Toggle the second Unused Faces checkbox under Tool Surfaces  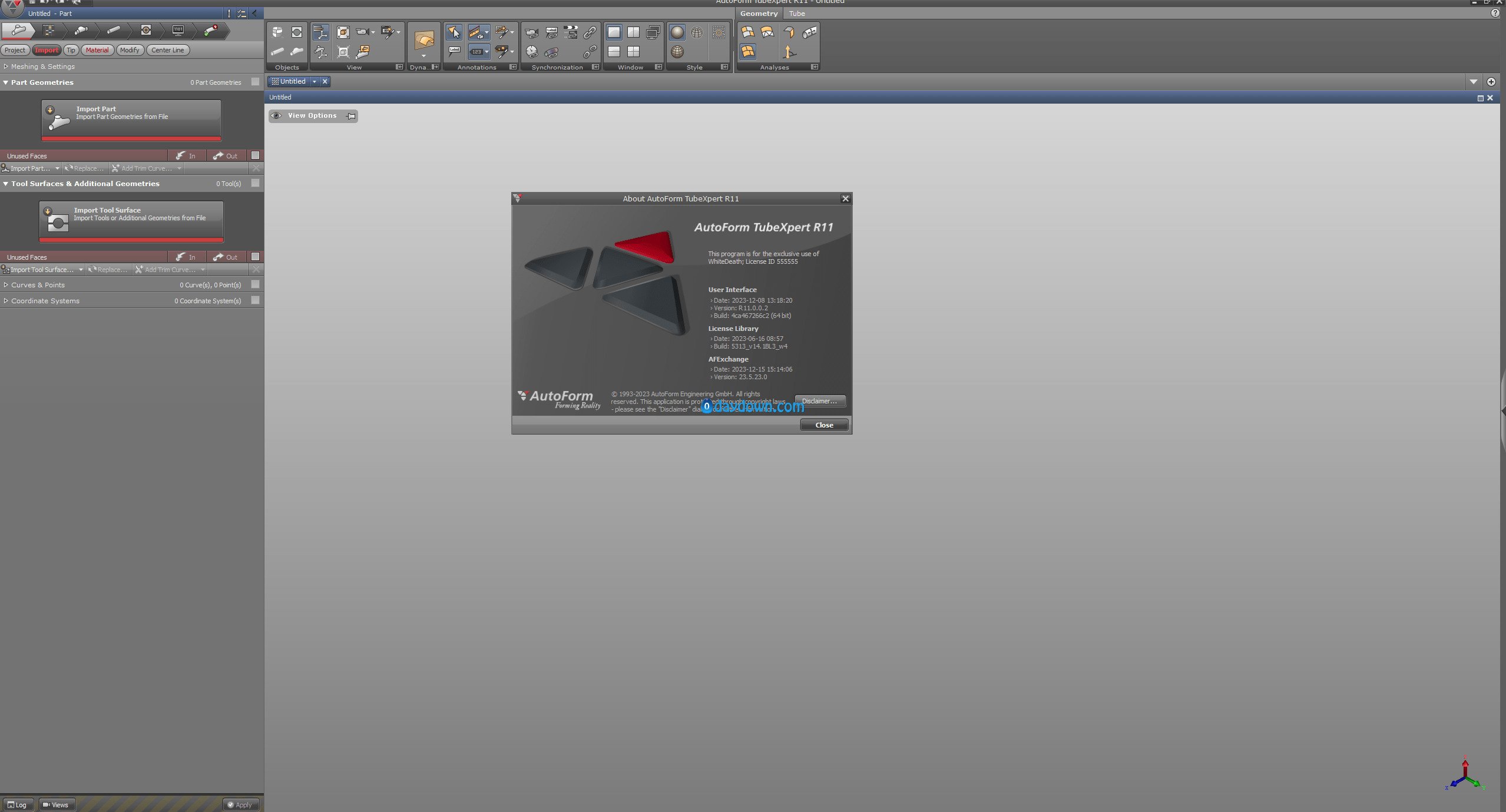click(255, 257)
